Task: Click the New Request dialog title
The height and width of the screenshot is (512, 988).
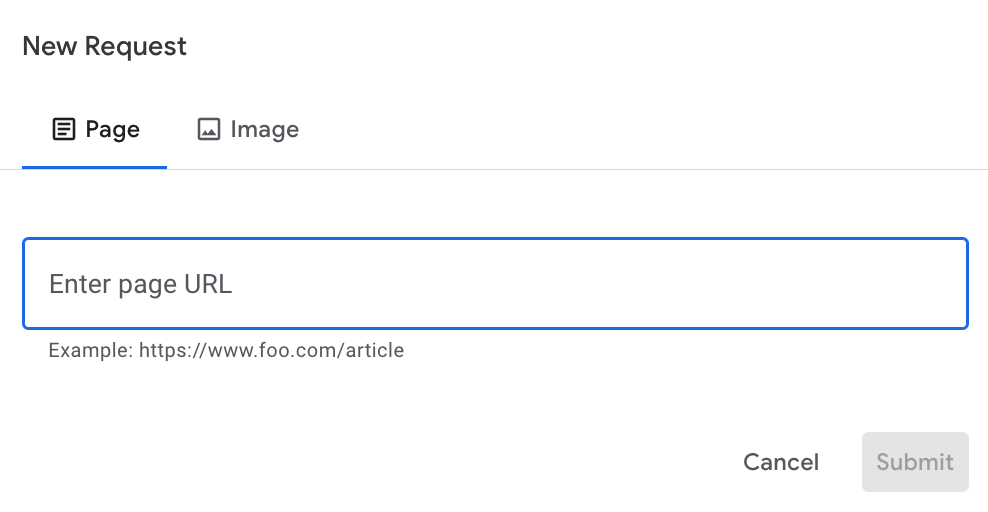Action: pos(104,46)
